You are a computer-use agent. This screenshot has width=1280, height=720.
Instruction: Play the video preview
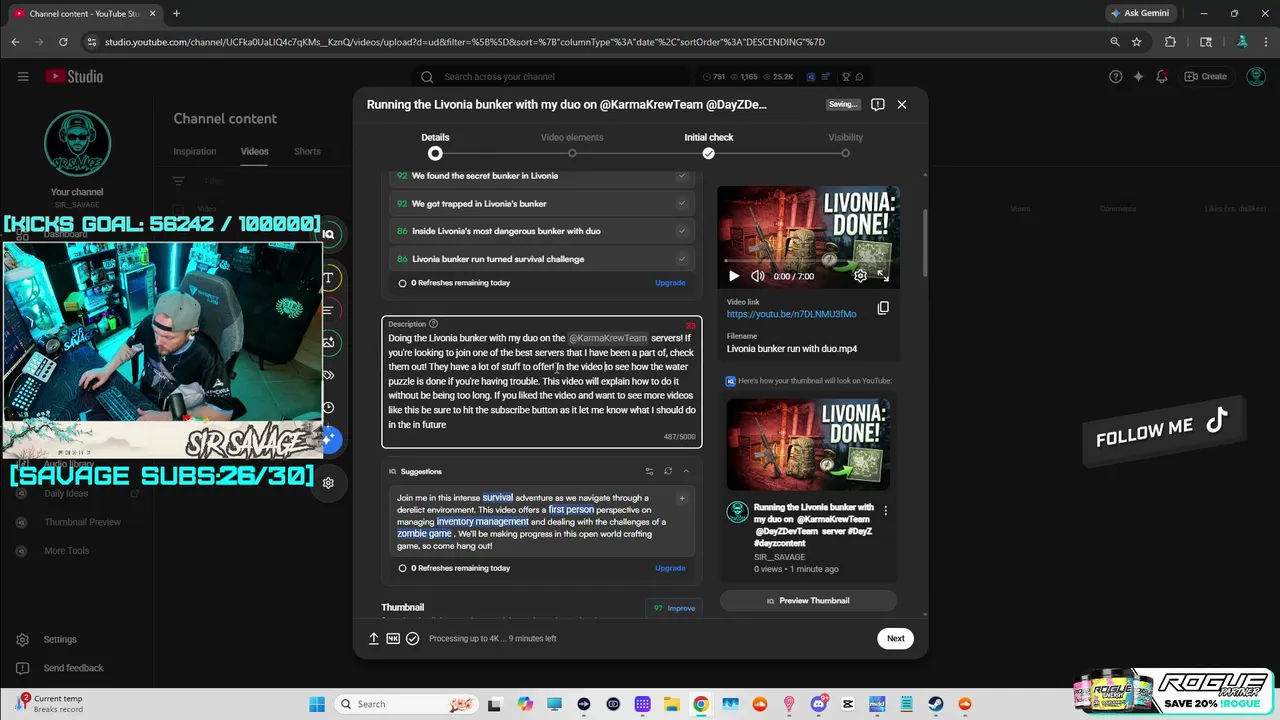tap(734, 276)
